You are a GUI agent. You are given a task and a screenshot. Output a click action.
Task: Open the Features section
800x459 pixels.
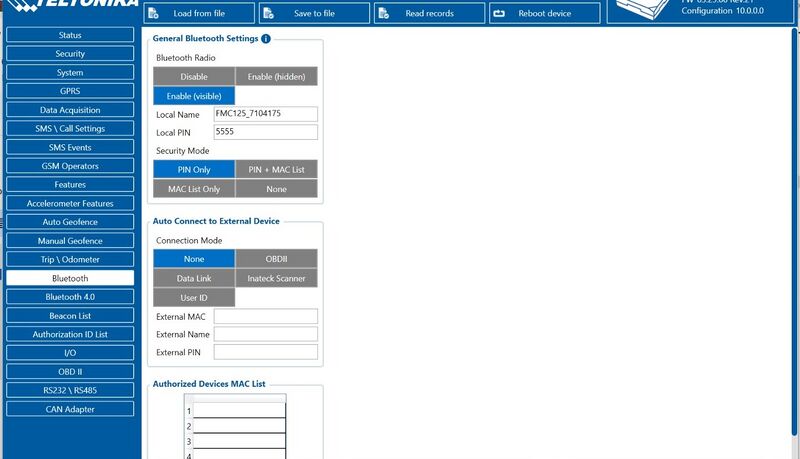click(x=70, y=184)
